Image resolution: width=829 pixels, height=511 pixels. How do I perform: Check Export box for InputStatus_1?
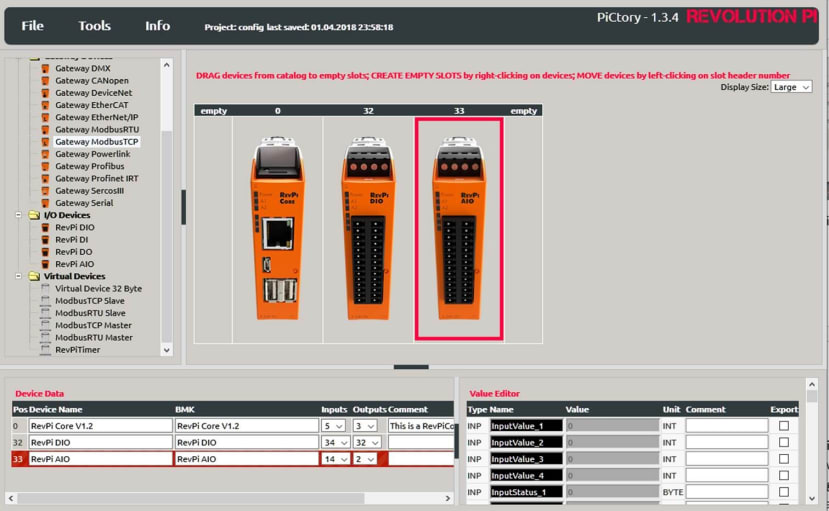784,492
